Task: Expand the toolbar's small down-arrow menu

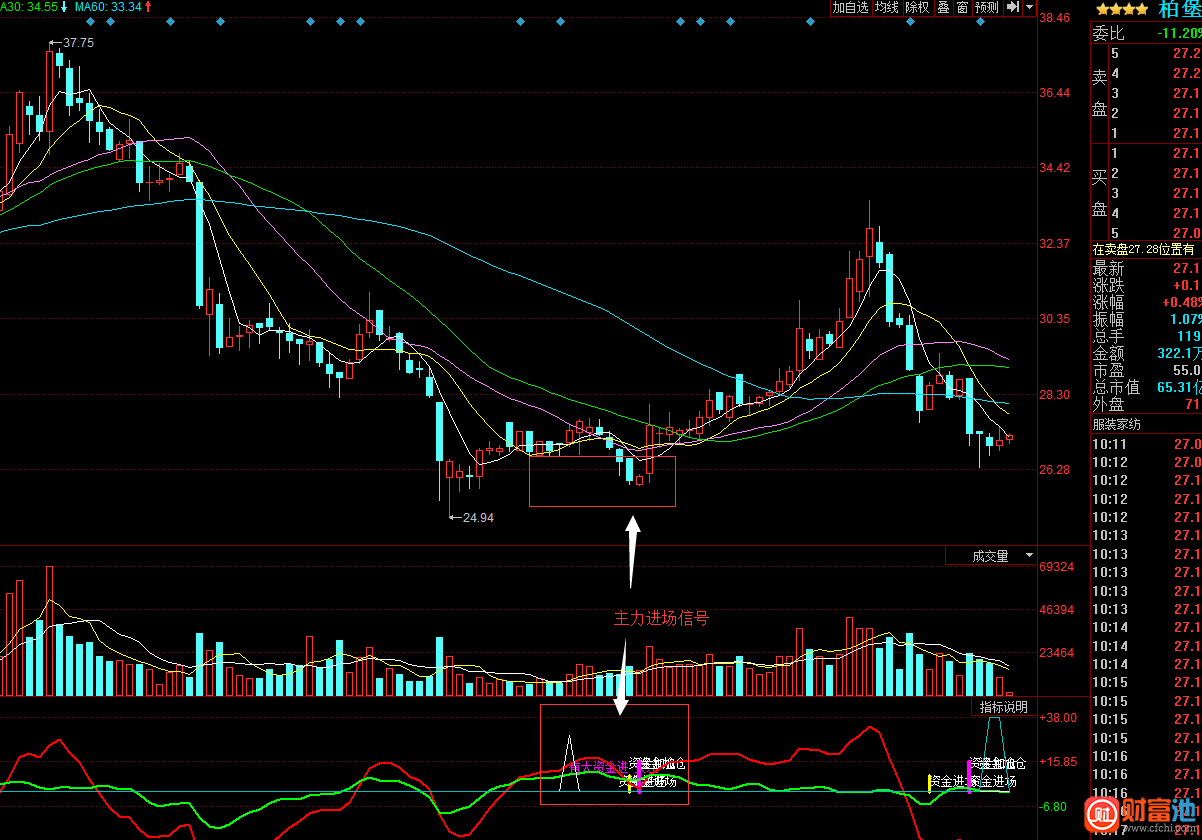Action: point(1030,7)
